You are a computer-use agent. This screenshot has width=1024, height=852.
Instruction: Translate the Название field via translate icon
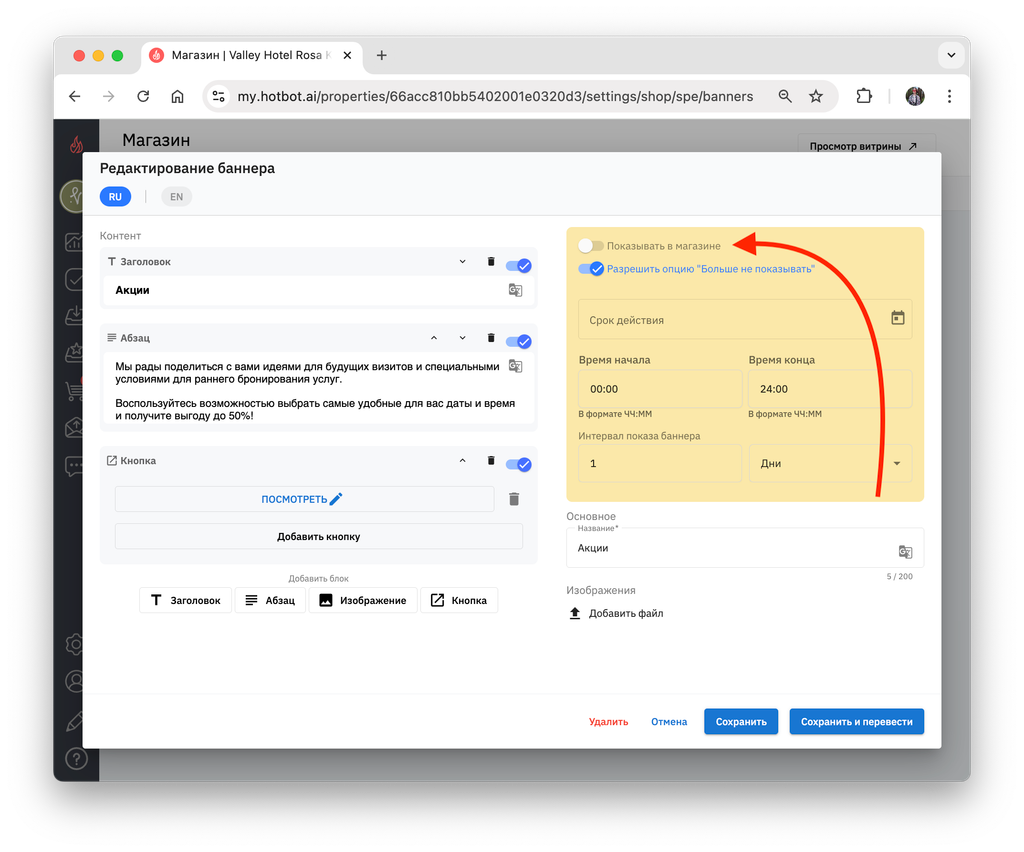905,552
